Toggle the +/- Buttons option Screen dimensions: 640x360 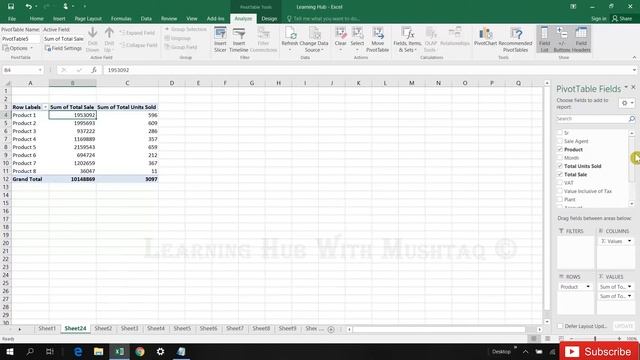point(562,39)
